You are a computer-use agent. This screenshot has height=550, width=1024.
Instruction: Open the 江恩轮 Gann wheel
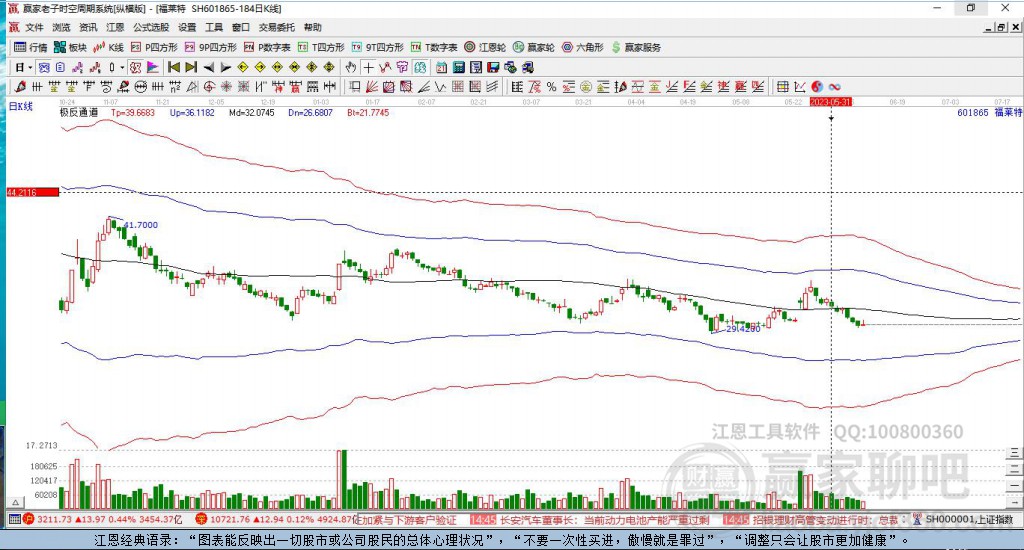click(x=485, y=47)
